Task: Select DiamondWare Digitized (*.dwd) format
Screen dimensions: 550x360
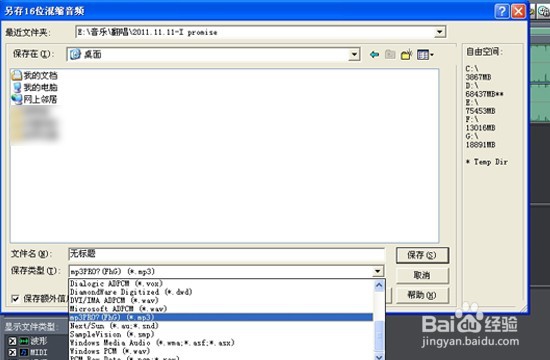Action: tap(221, 292)
